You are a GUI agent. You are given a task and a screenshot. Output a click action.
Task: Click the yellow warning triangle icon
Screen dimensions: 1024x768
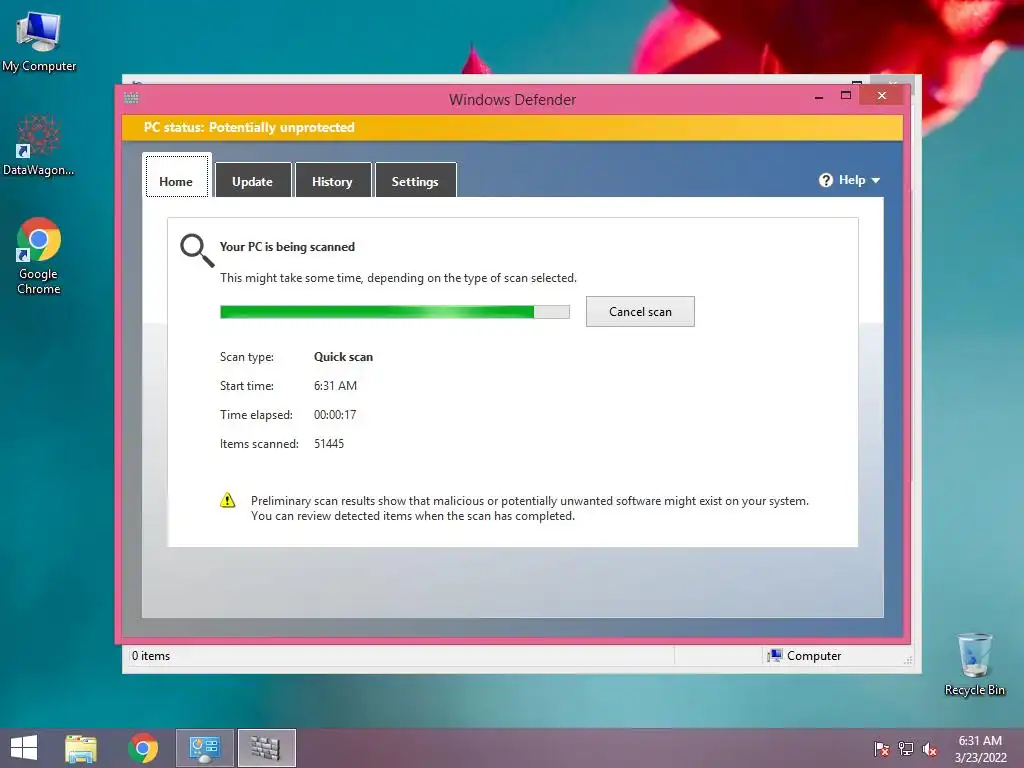click(227, 500)
